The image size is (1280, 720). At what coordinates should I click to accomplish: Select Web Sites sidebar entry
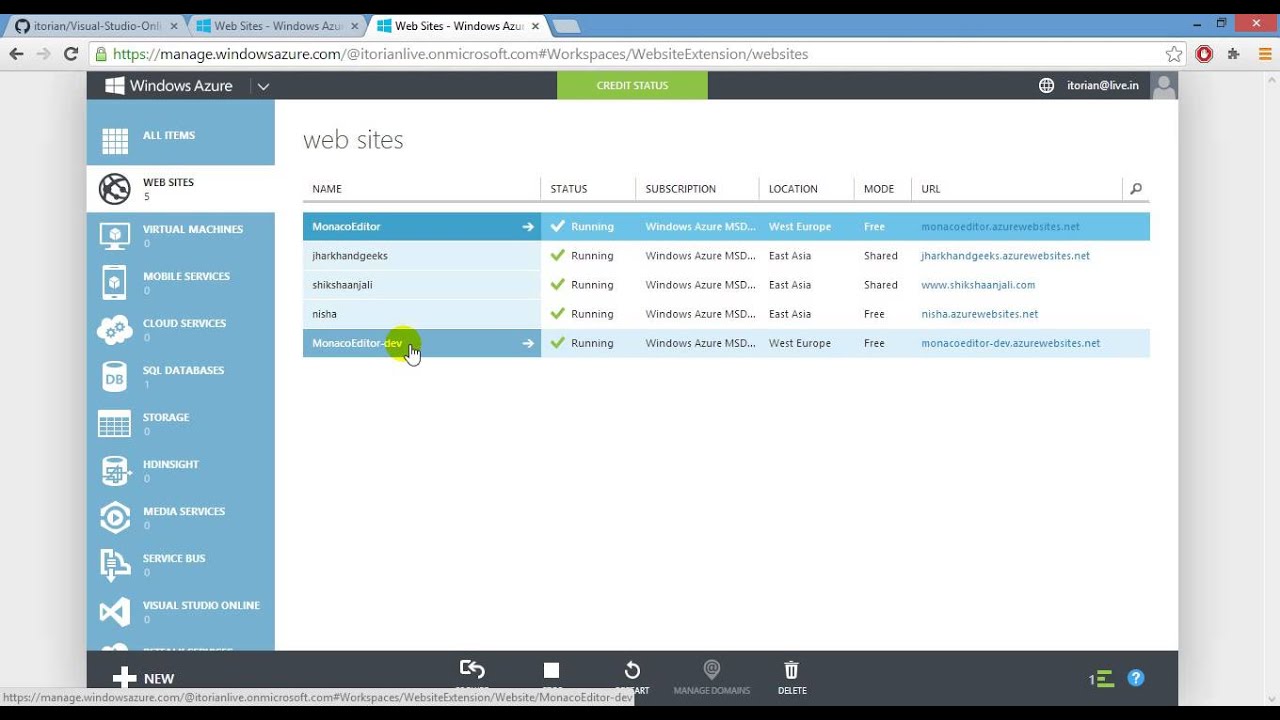pos(180,188)
